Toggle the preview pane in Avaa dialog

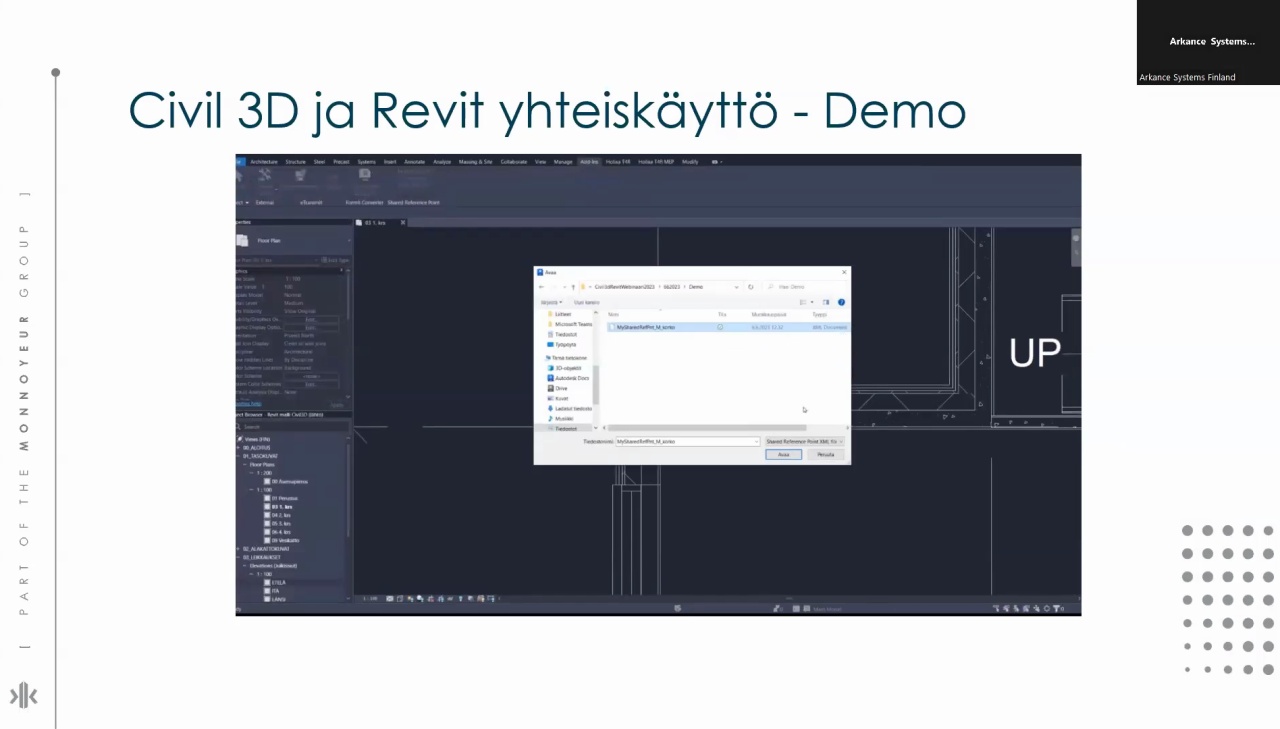click(x=826, y=302)
